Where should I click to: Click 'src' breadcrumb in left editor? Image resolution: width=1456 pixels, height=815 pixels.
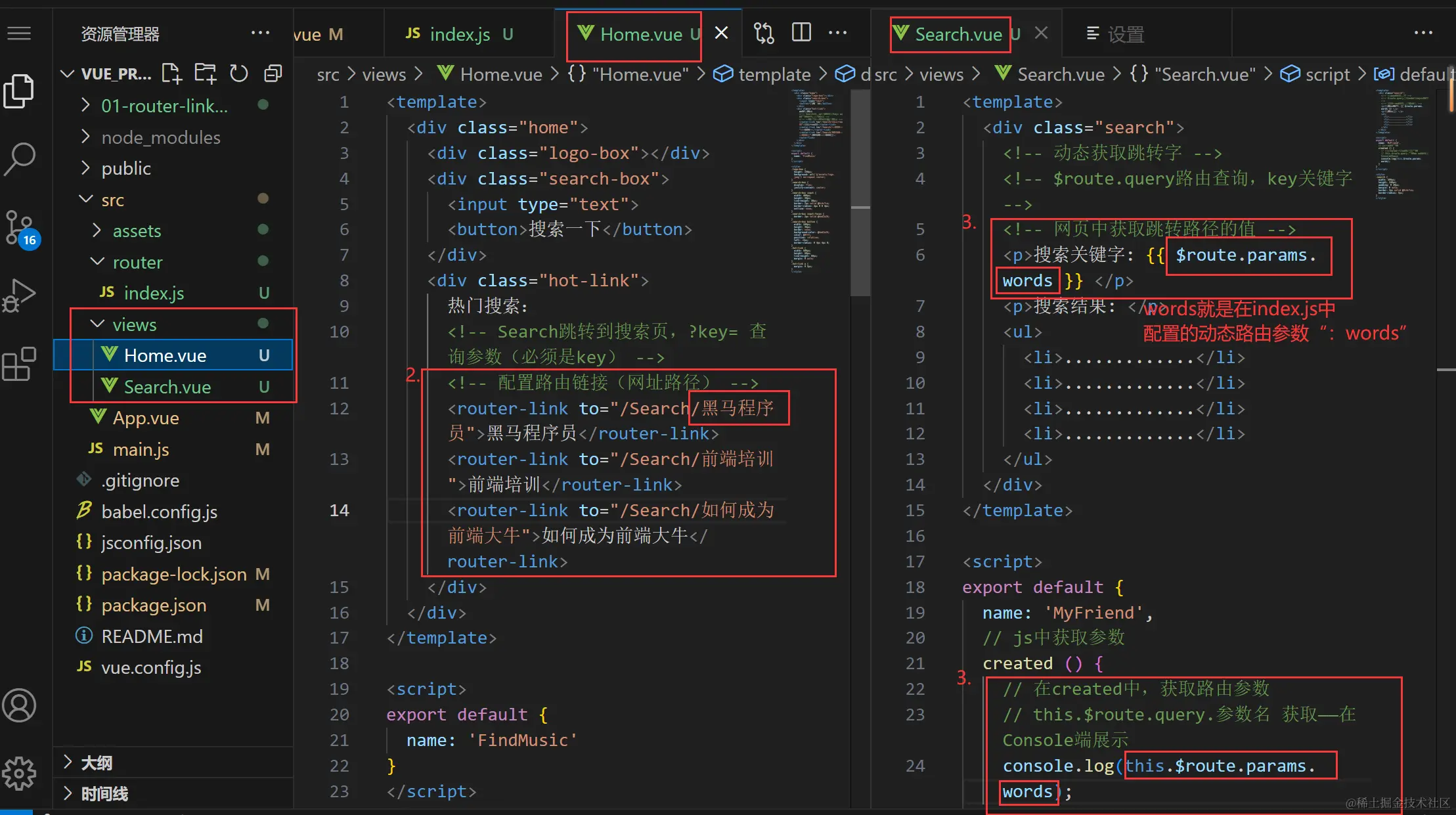[x=328, y=74]
